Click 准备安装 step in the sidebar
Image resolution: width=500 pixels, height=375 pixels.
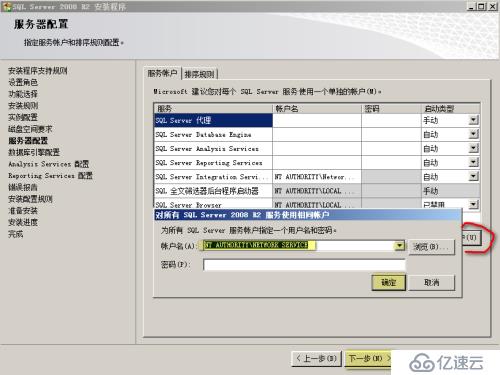click(23, 211)
